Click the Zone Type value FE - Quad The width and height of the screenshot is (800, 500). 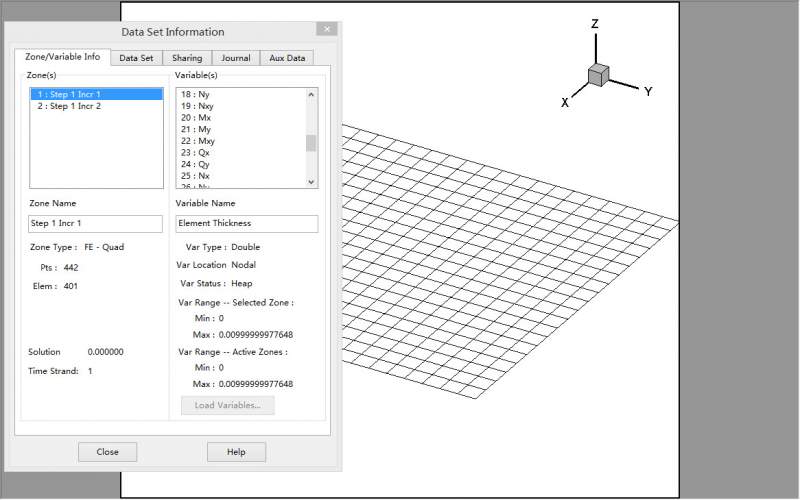coord(104,247)
